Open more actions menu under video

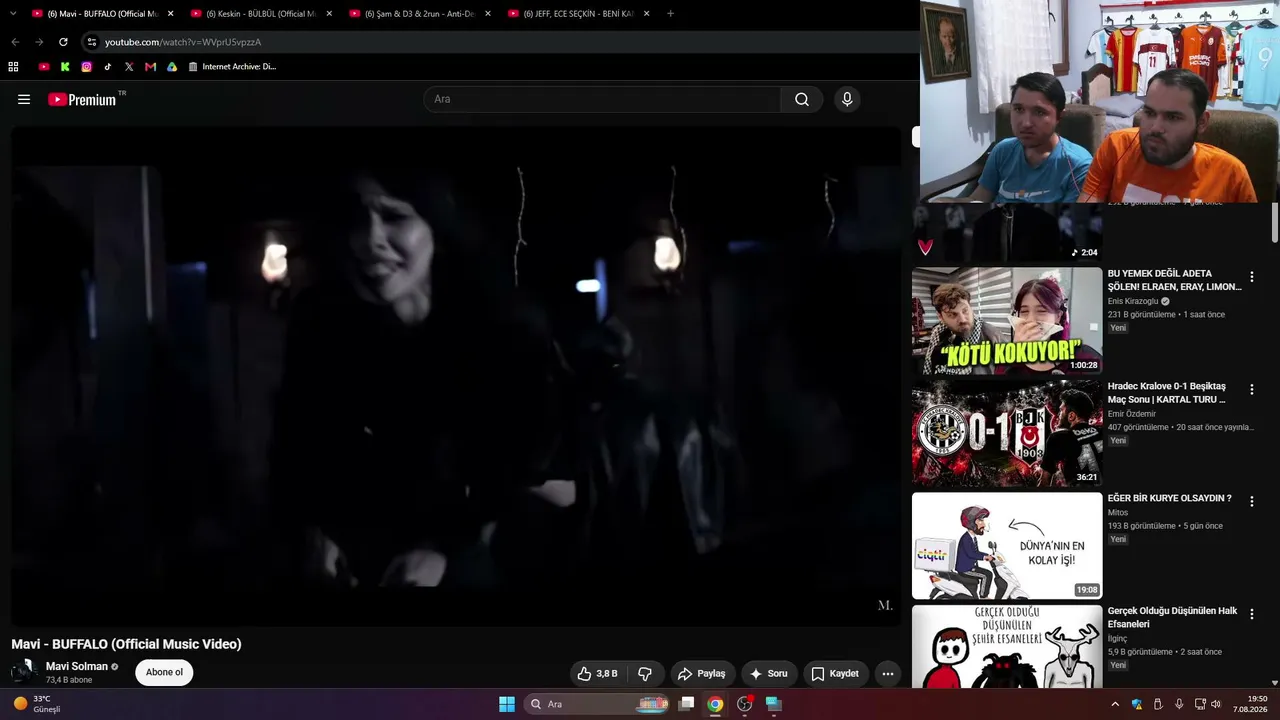[x=887, y=674]
